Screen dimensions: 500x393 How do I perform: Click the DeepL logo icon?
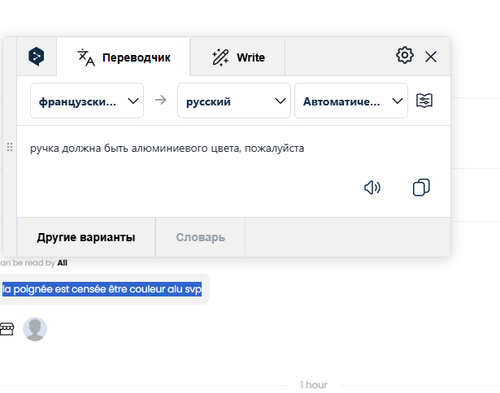click(x=36, y=56)
